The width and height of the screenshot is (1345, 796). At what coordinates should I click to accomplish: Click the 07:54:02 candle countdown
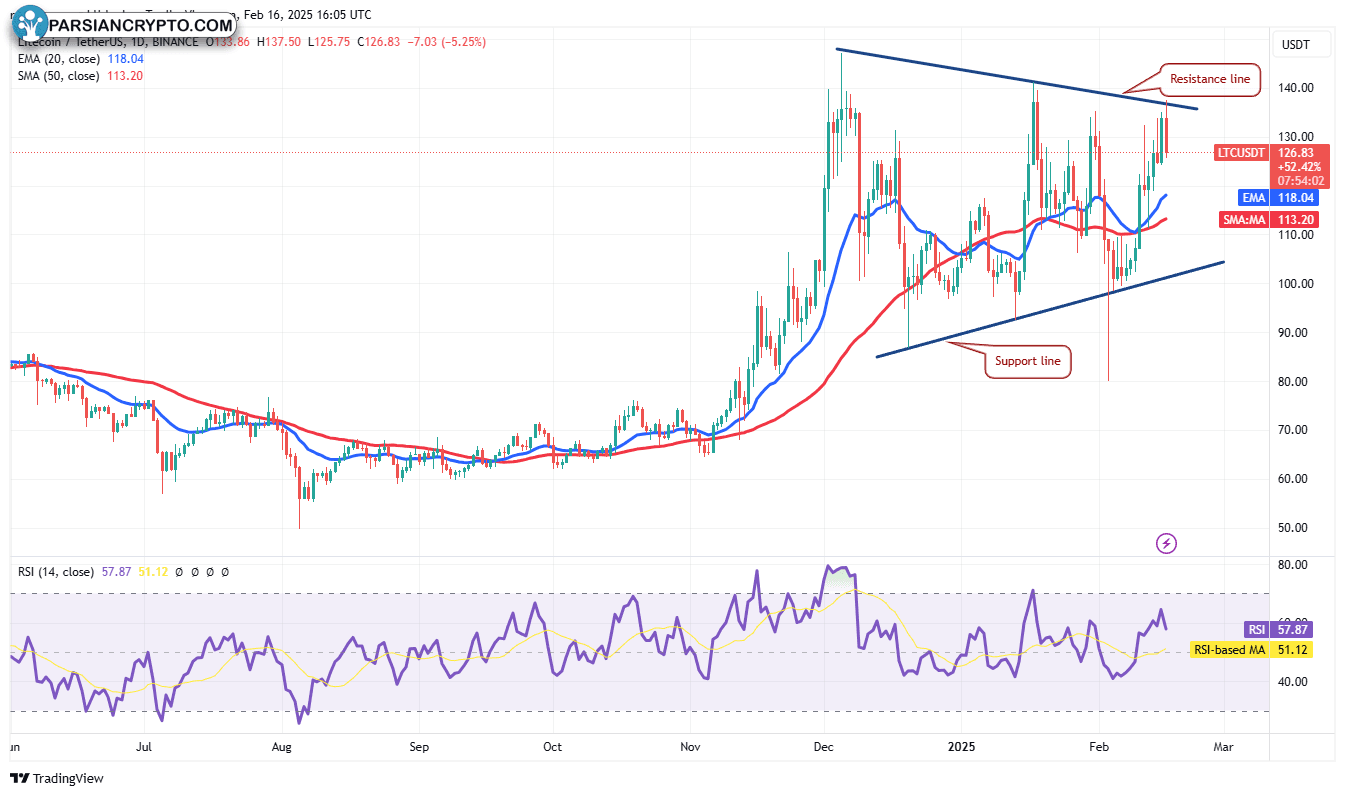1299,181
